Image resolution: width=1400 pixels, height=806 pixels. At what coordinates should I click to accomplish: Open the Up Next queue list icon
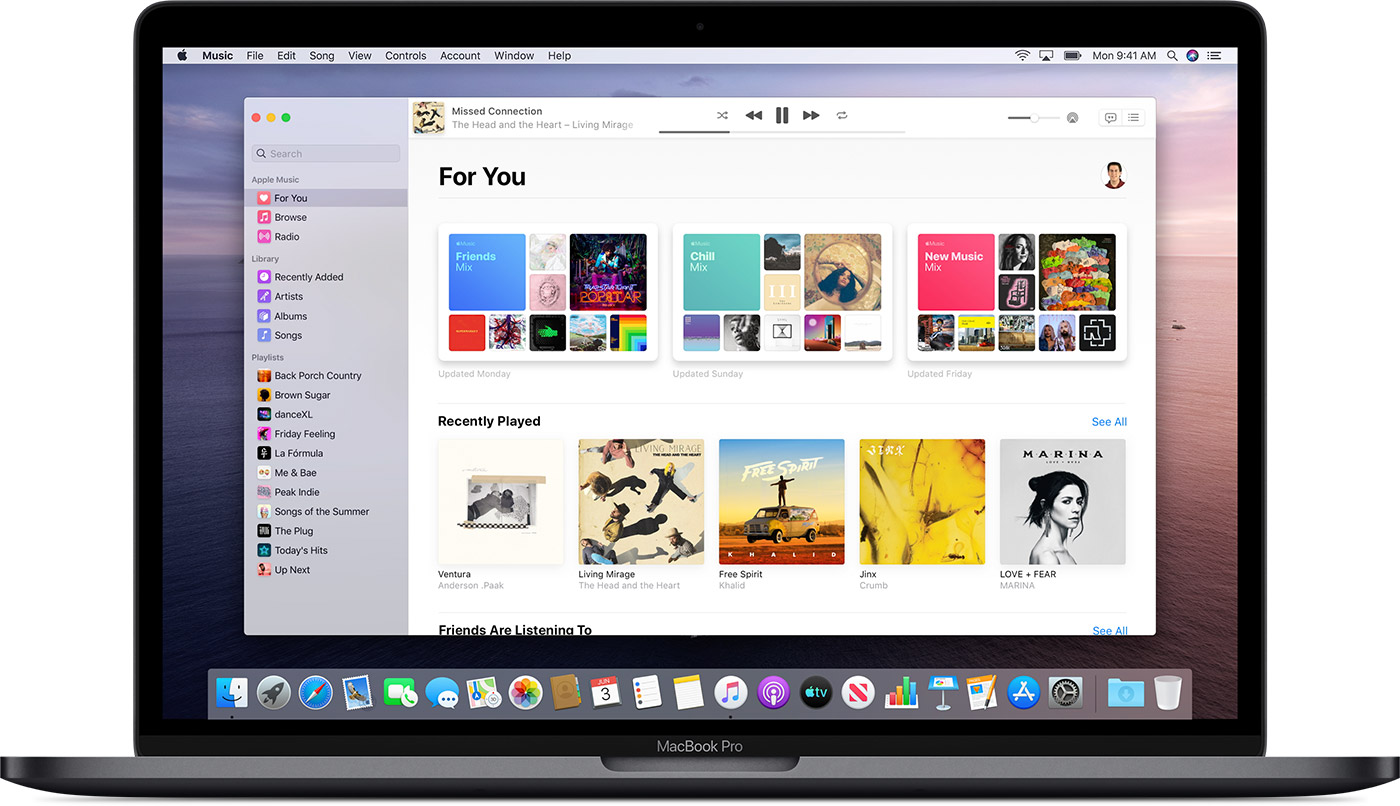1133,118
